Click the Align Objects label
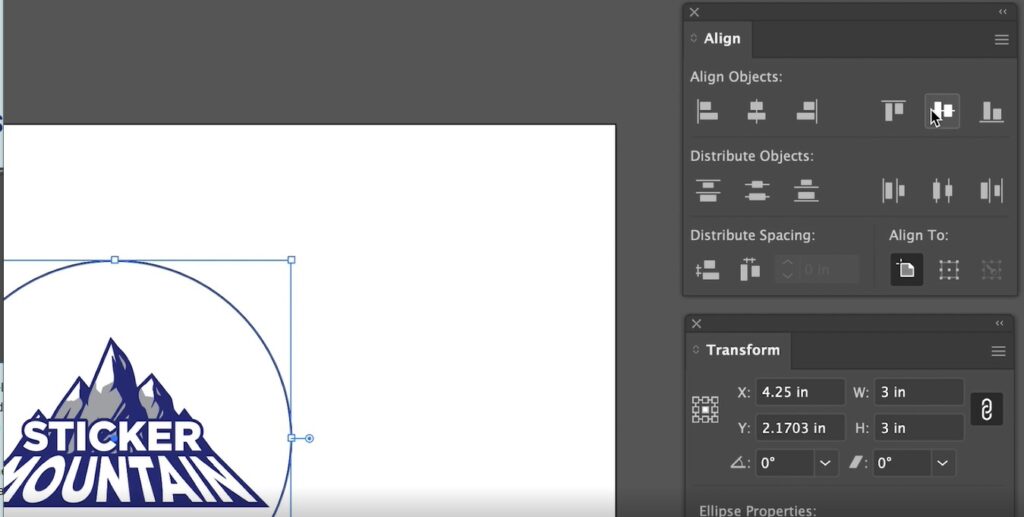This screenshot has height=517, width=1024. pyautogui.click(x=736, y=77)
